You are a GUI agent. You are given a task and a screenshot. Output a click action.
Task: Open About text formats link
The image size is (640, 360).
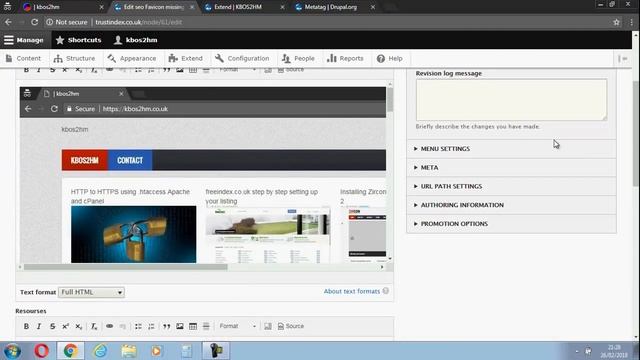coord(352,291)
